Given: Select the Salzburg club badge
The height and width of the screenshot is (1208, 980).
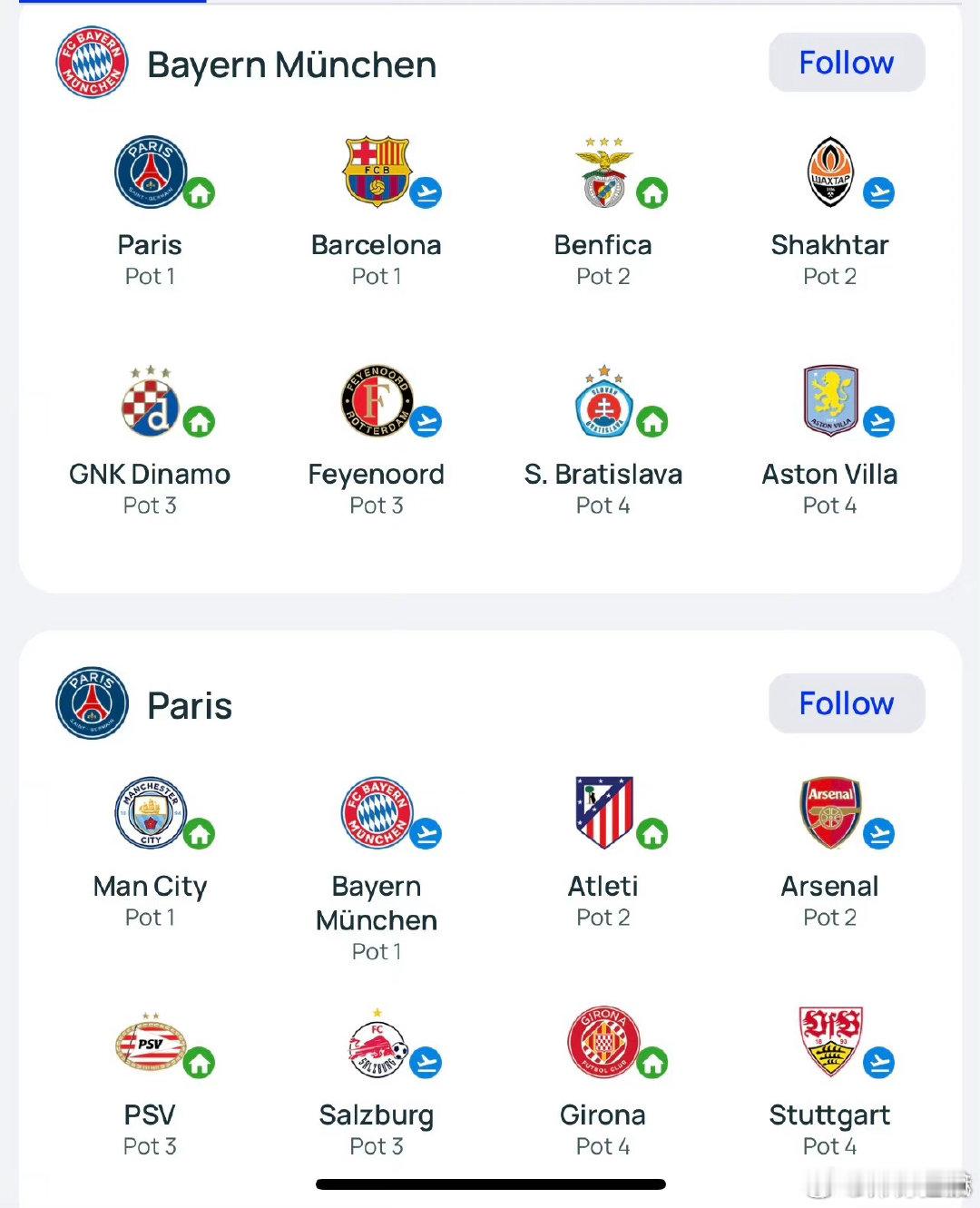Looking at the screenshot, I should (377, 1043).
